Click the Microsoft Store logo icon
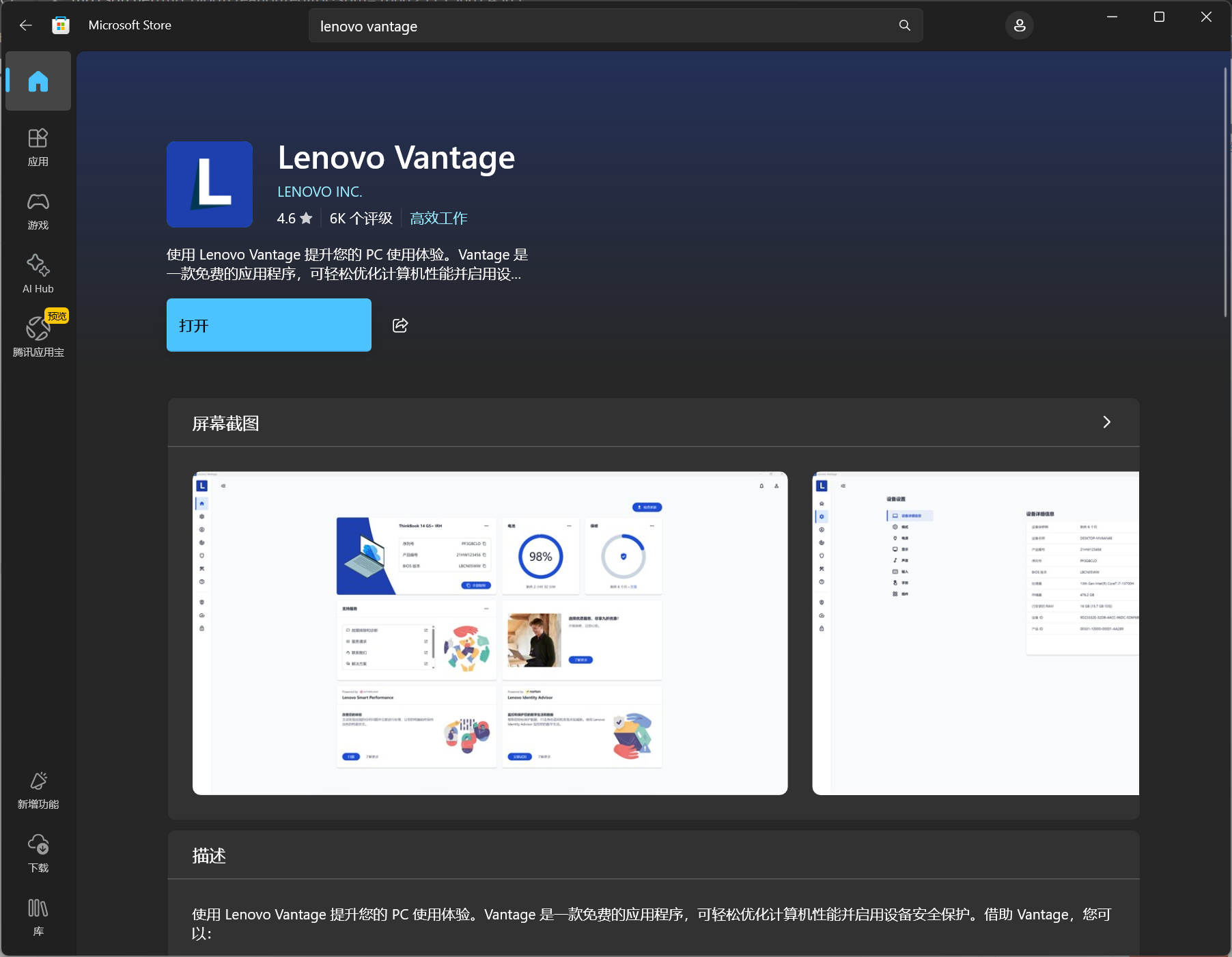 (61, 25)
